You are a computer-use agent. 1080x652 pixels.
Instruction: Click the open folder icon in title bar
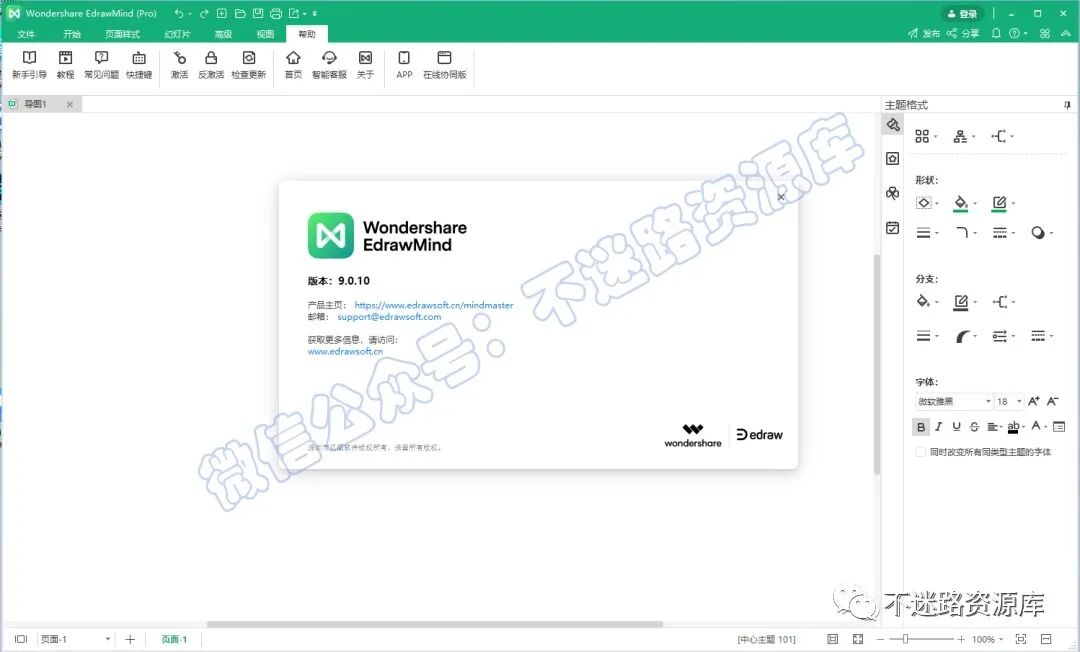click(240, 13)
